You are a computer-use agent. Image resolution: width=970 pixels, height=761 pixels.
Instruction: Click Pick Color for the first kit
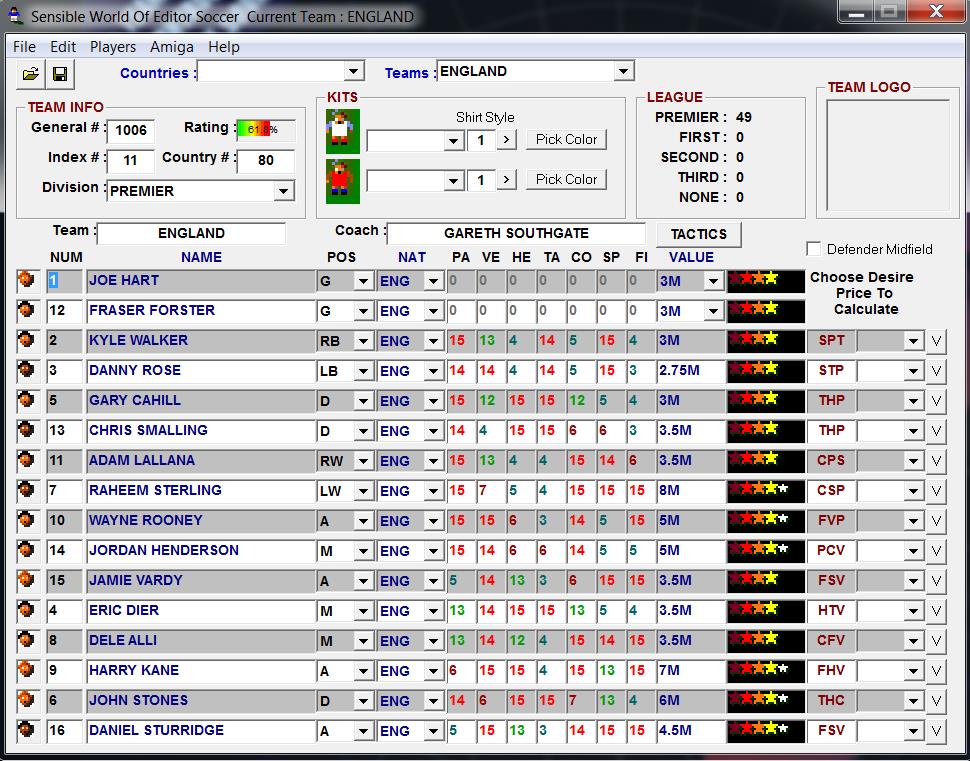pyautogui.click(x=566, y=139)
